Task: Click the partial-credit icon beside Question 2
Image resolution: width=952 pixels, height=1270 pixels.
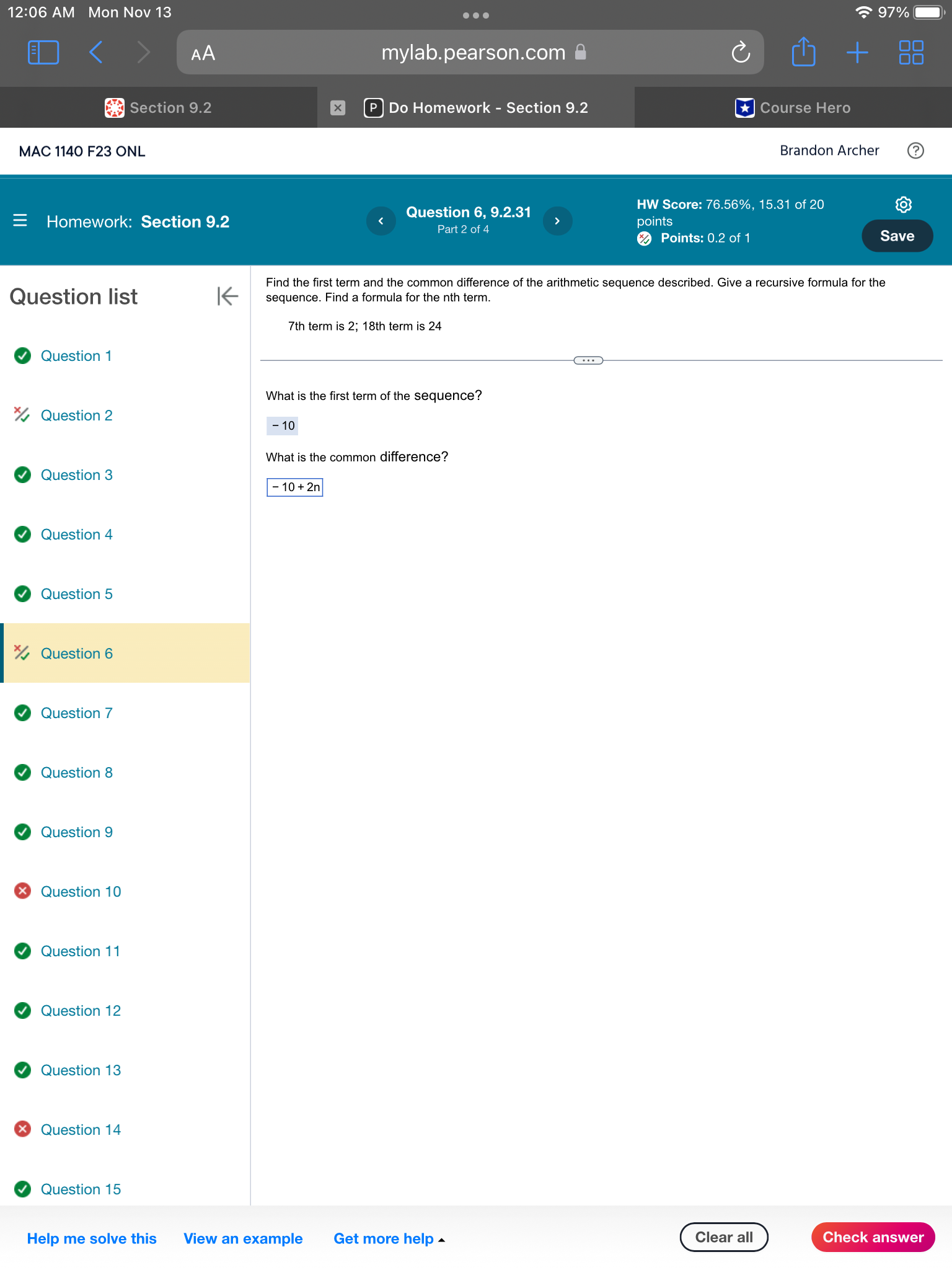Action: click(x=22, y=414)
